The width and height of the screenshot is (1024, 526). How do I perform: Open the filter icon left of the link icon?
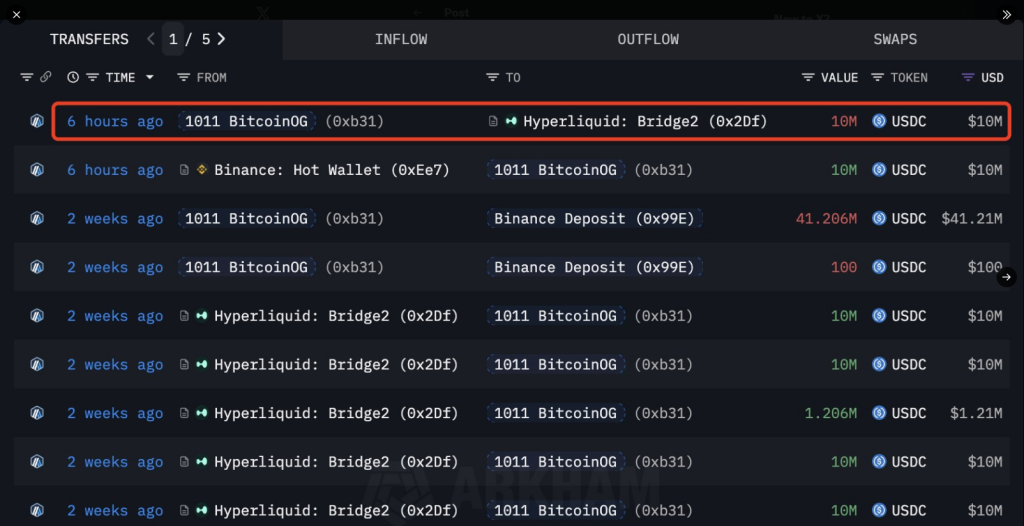27,77
